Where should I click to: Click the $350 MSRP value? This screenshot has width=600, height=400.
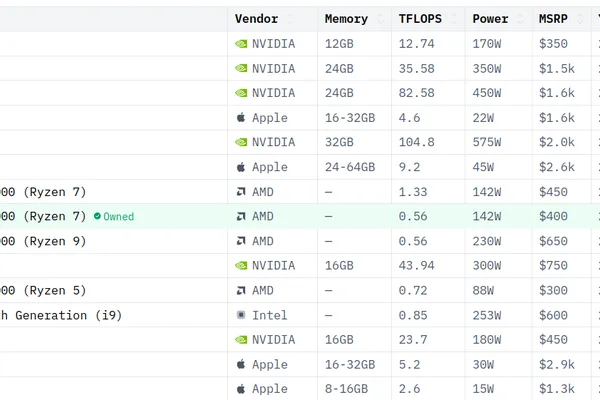coord(553,44)
